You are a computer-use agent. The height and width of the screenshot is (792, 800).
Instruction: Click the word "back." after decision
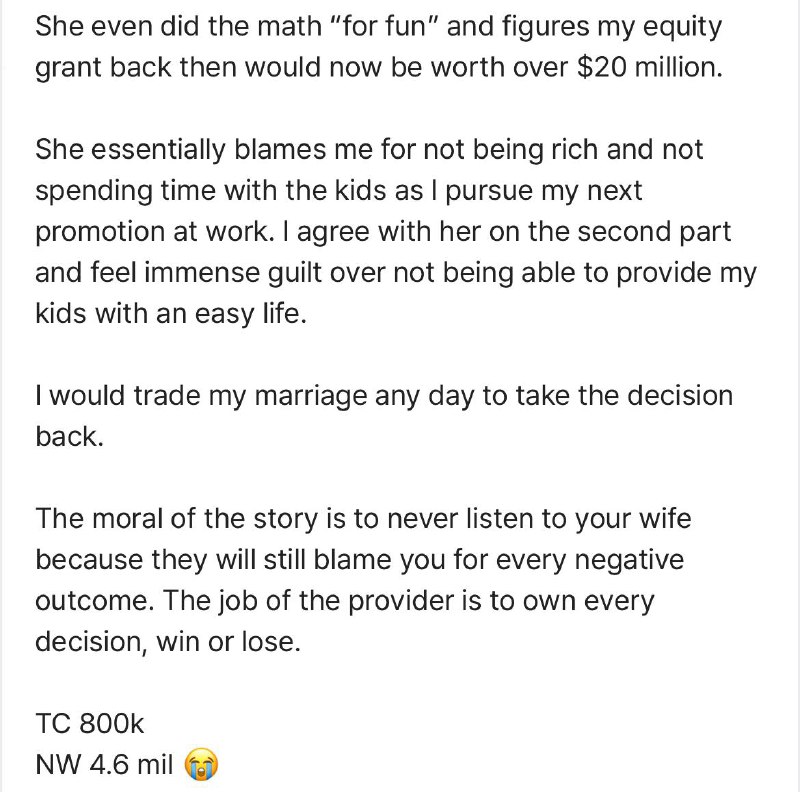(x=69, y=437)
